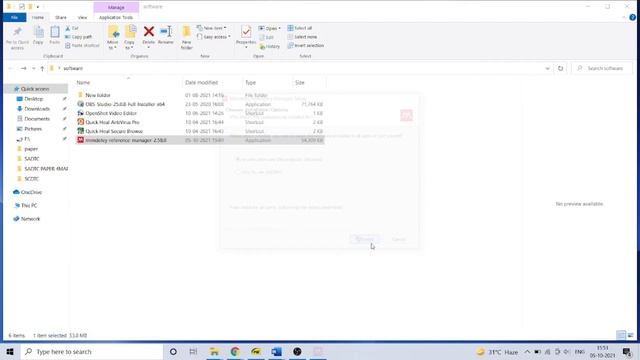Select the Manage contextual tab
Viewport: 640px width, 360px height.
[x=116, y=7]
